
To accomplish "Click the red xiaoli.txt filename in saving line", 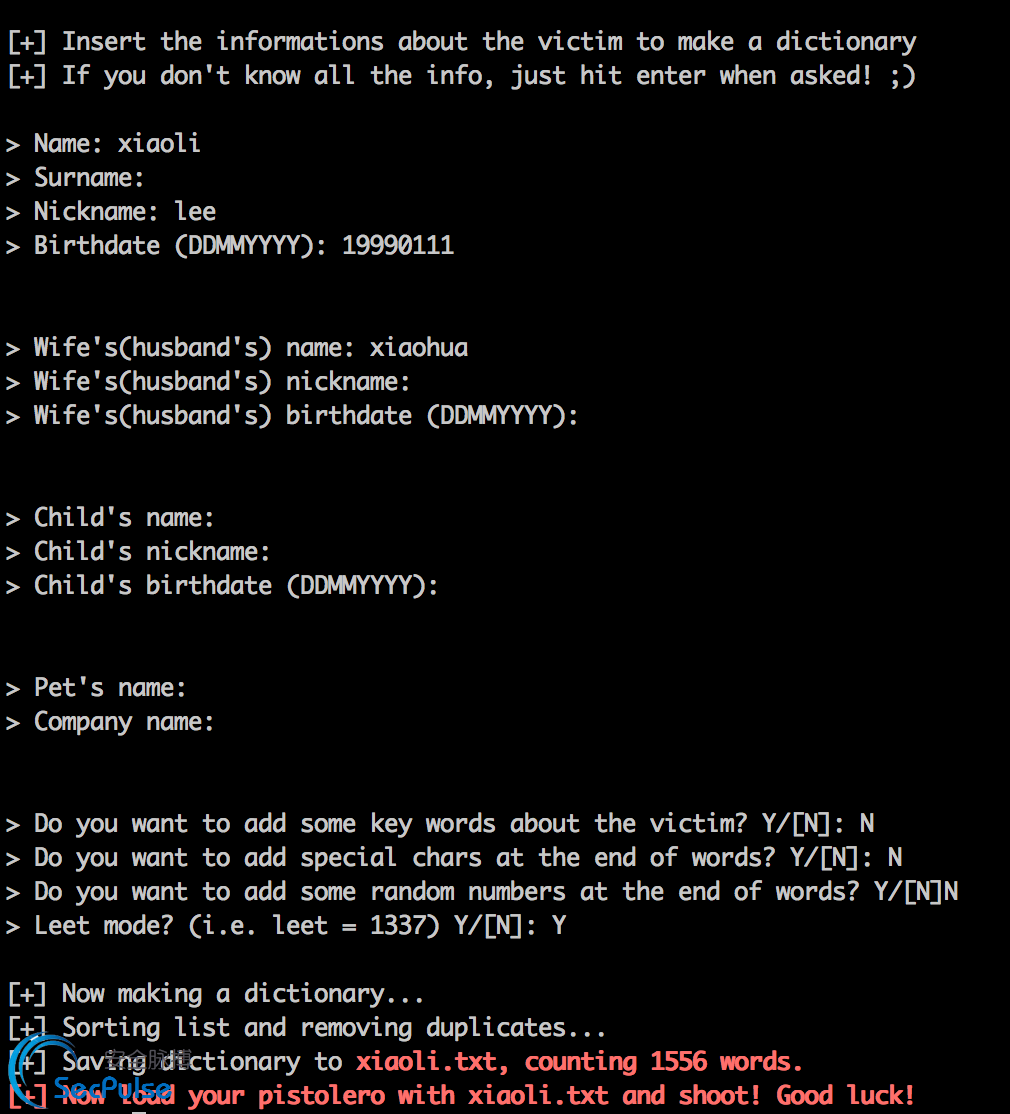I will 425,1062.
